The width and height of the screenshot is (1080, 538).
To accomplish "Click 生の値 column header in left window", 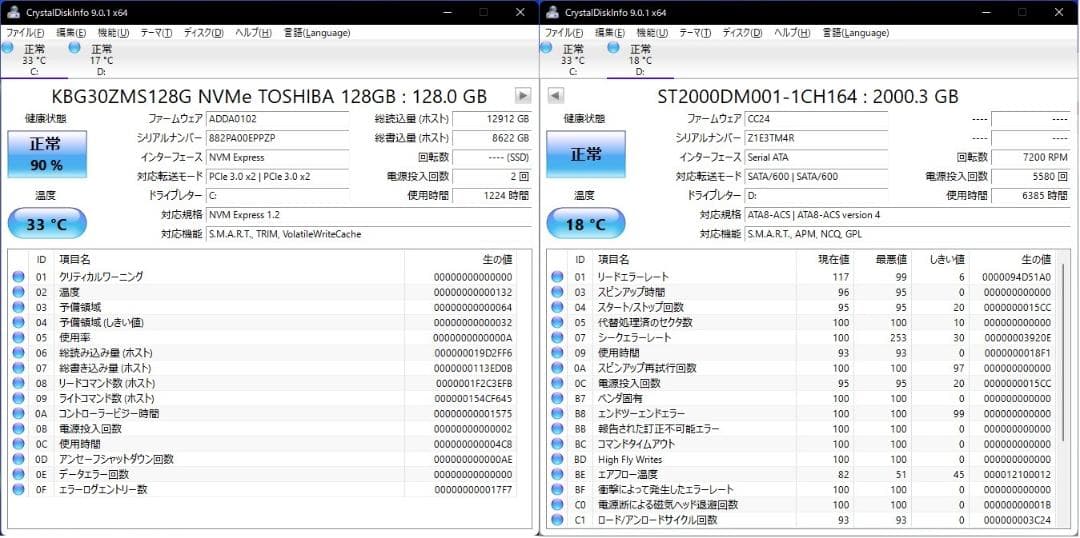I will 460,259.
